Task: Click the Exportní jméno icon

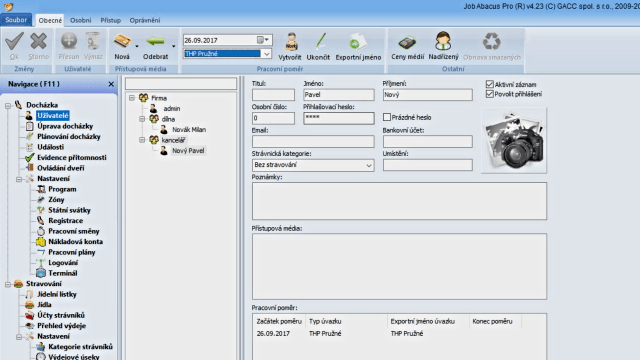Action: (x=358, y=42)
